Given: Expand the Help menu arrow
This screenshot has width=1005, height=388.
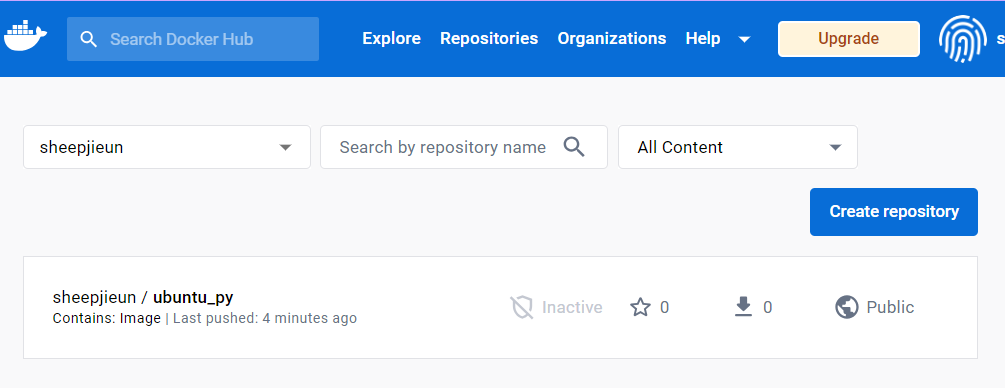Looking at the screenshot, I should (744, 39).
